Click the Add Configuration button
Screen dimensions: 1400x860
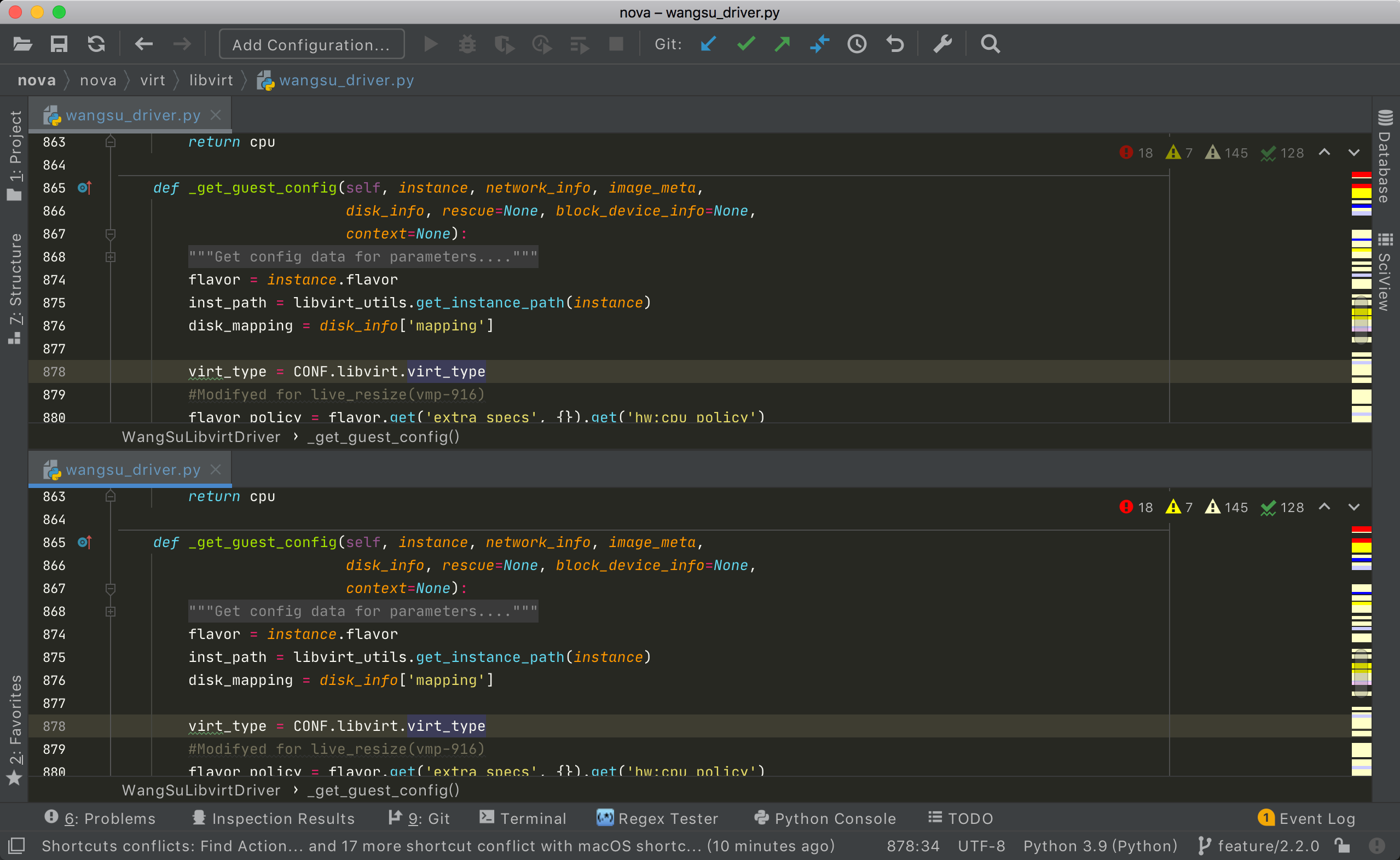312,44
